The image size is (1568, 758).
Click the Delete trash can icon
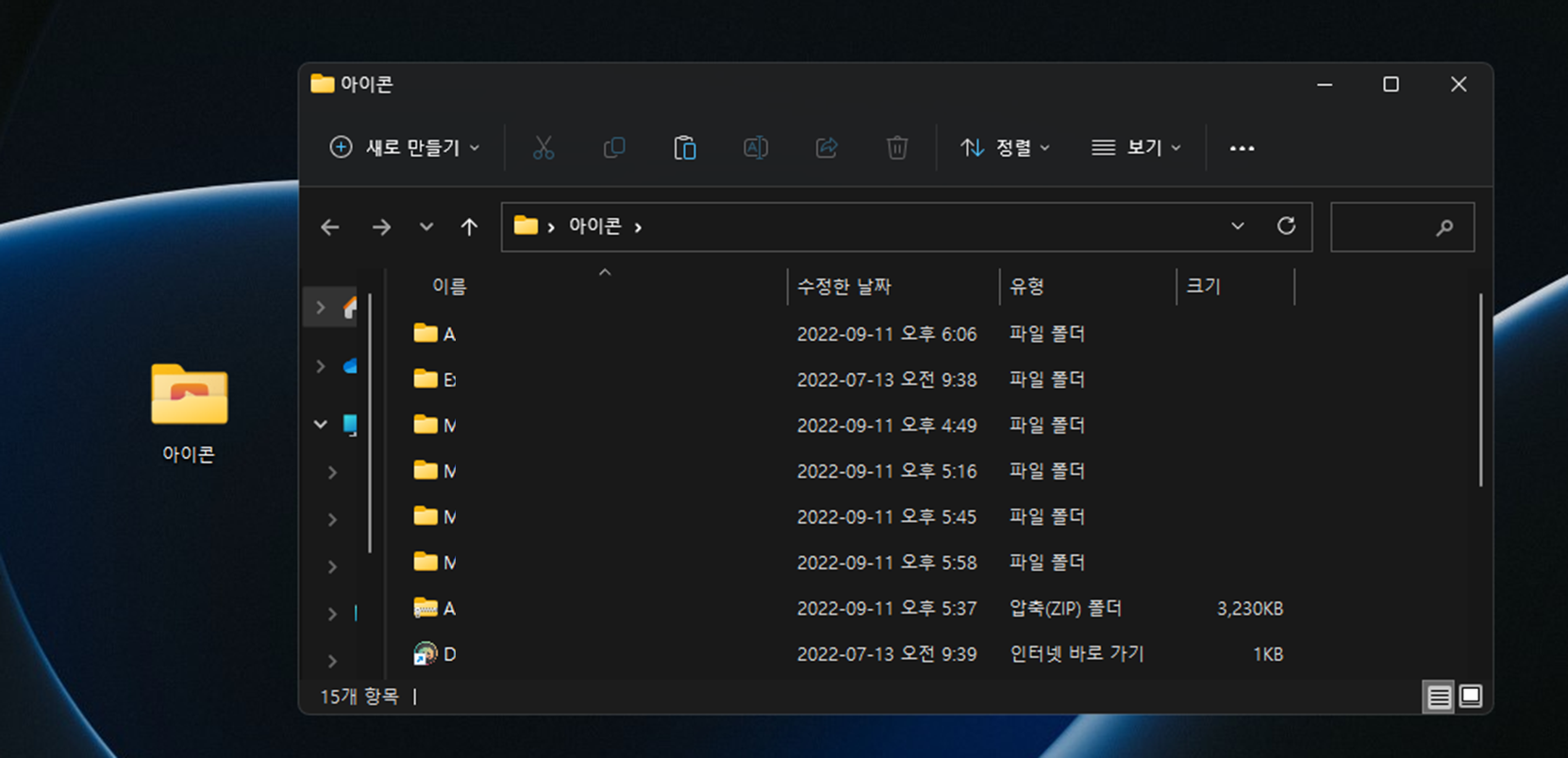(897, 148)
